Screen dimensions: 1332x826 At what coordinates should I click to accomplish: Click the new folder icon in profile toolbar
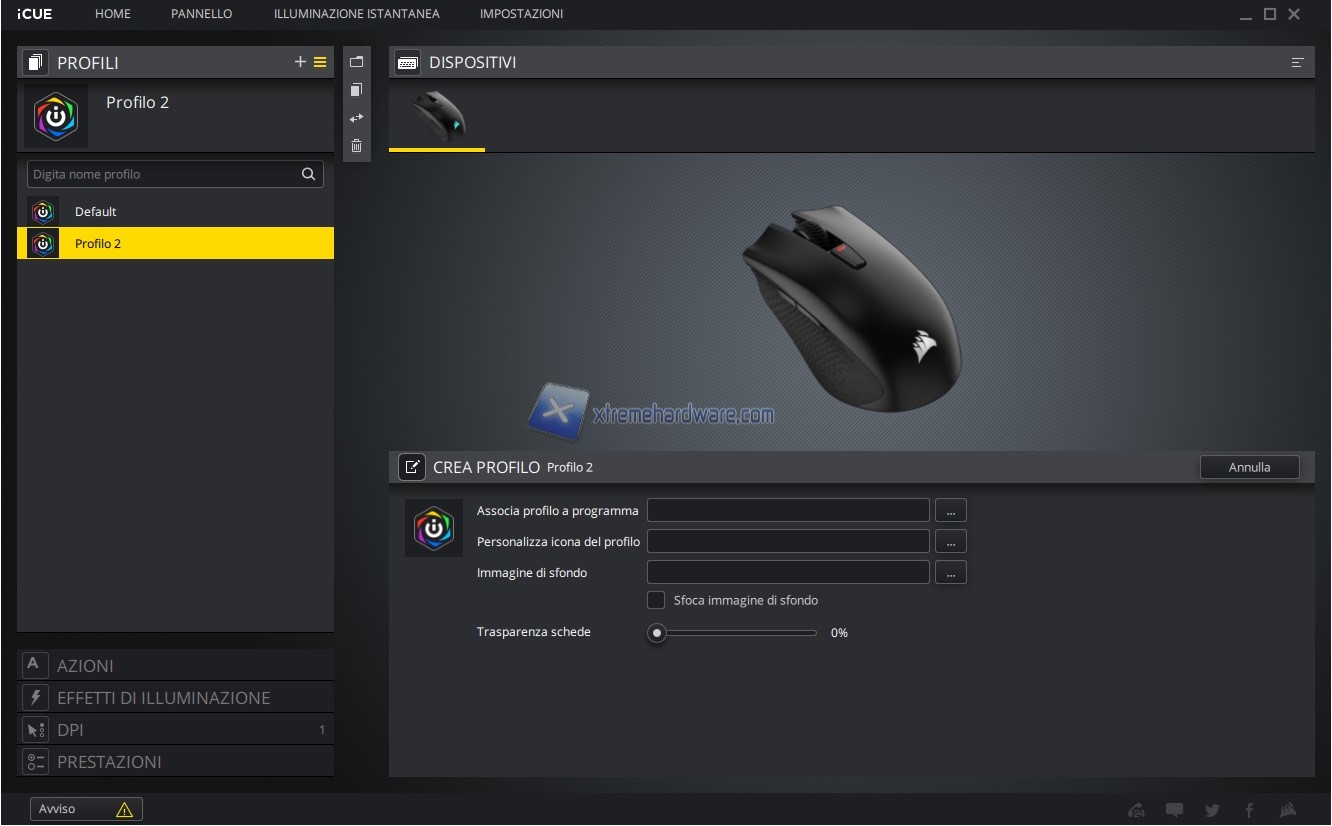[x=357, y=62]
